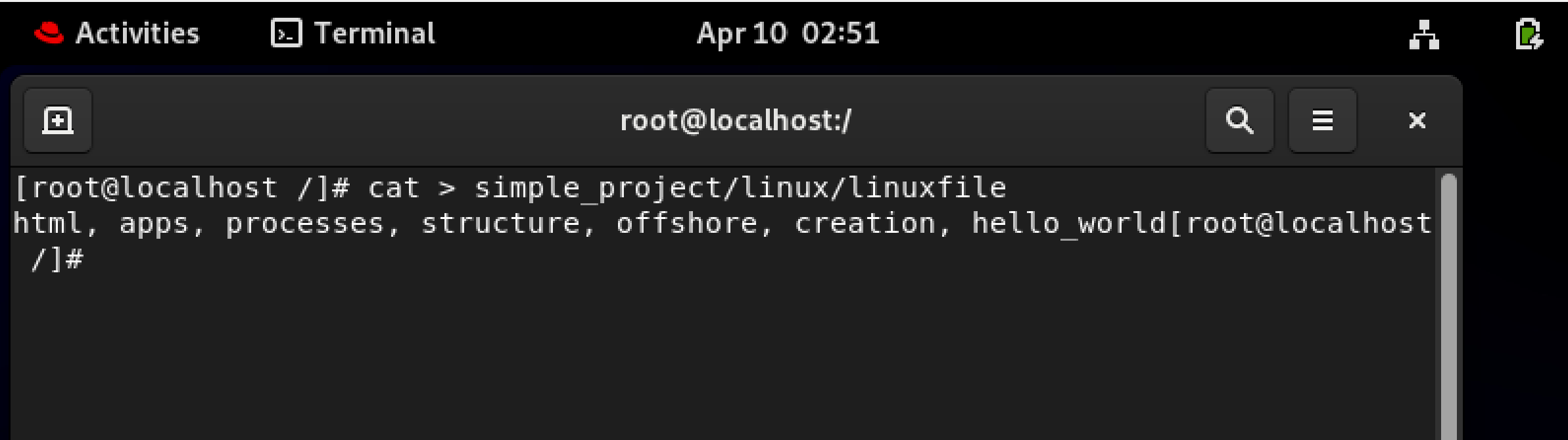The image size is (1568, 440).
Task: Click the final /]# prompt line
Action: [57, 260]
